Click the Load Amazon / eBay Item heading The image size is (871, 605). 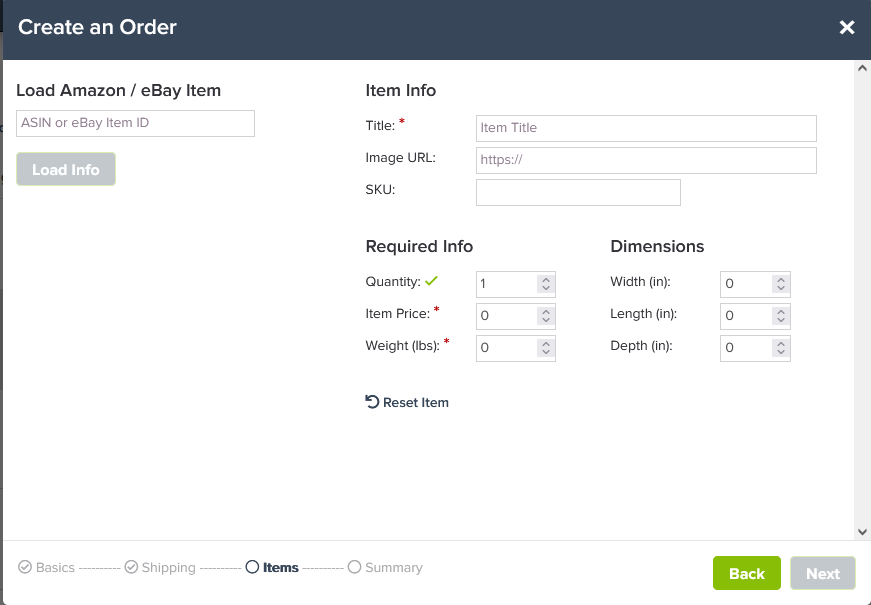(x=118, y=91)
